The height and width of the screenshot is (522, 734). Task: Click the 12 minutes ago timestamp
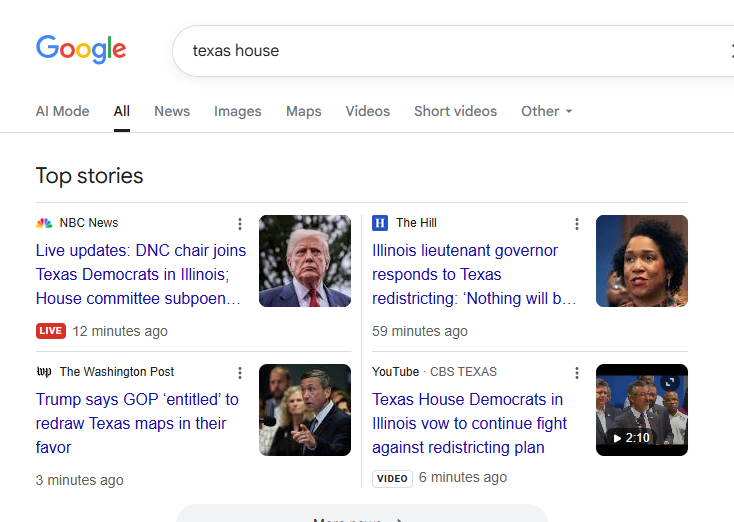pos(120,331)
